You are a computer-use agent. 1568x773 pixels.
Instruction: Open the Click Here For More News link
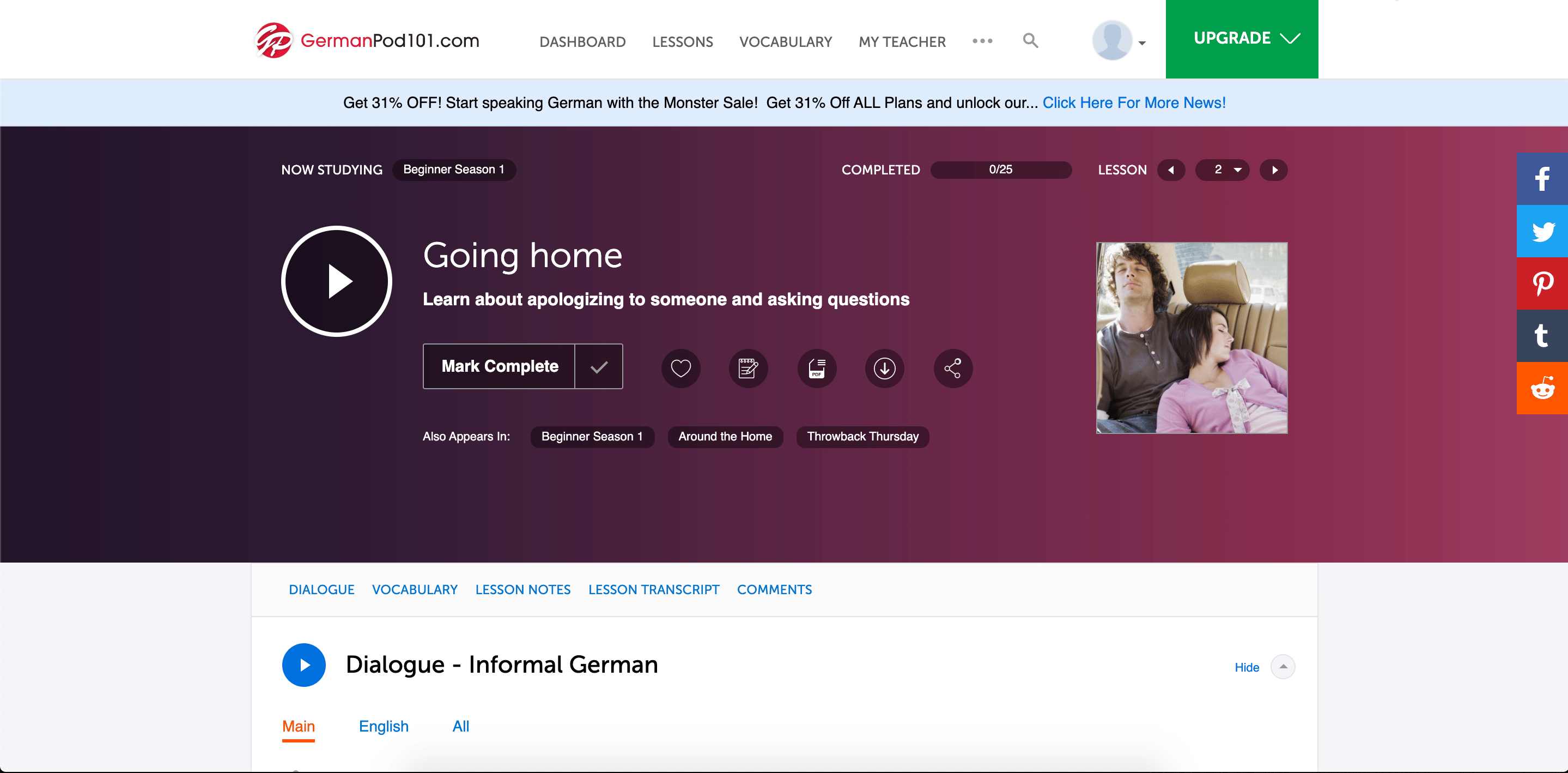pos(1133,102)
